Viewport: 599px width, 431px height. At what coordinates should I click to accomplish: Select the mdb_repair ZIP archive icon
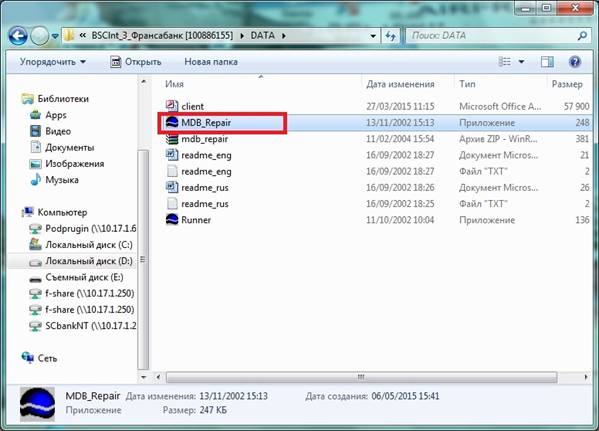point(172,139)
